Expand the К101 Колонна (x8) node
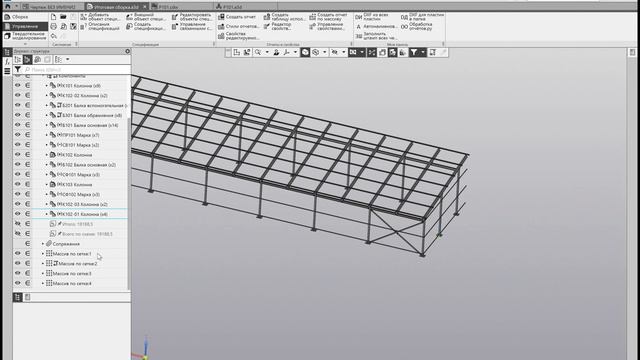 tap(47, 86)
